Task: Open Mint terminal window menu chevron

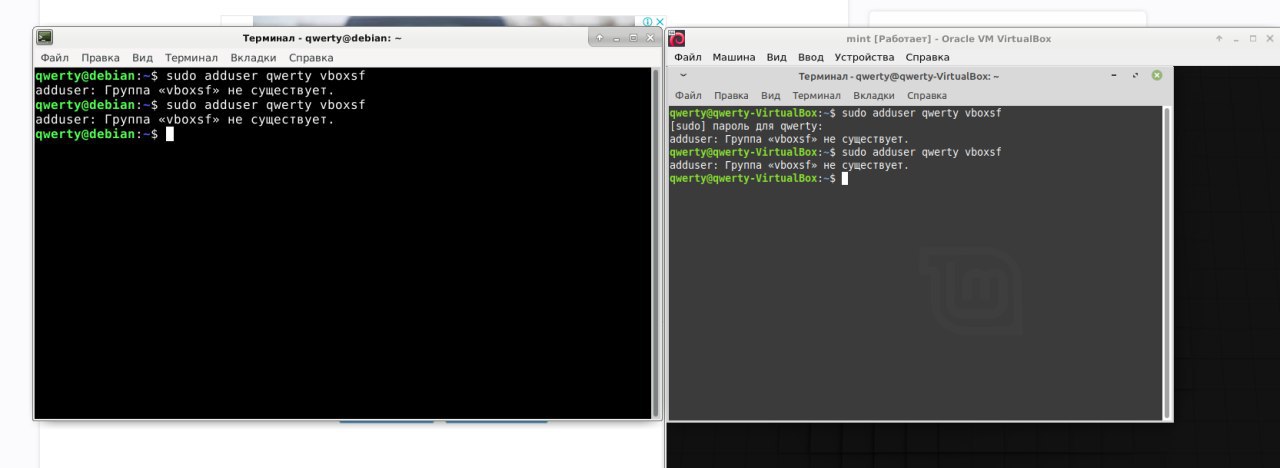Action: (683, 75)
